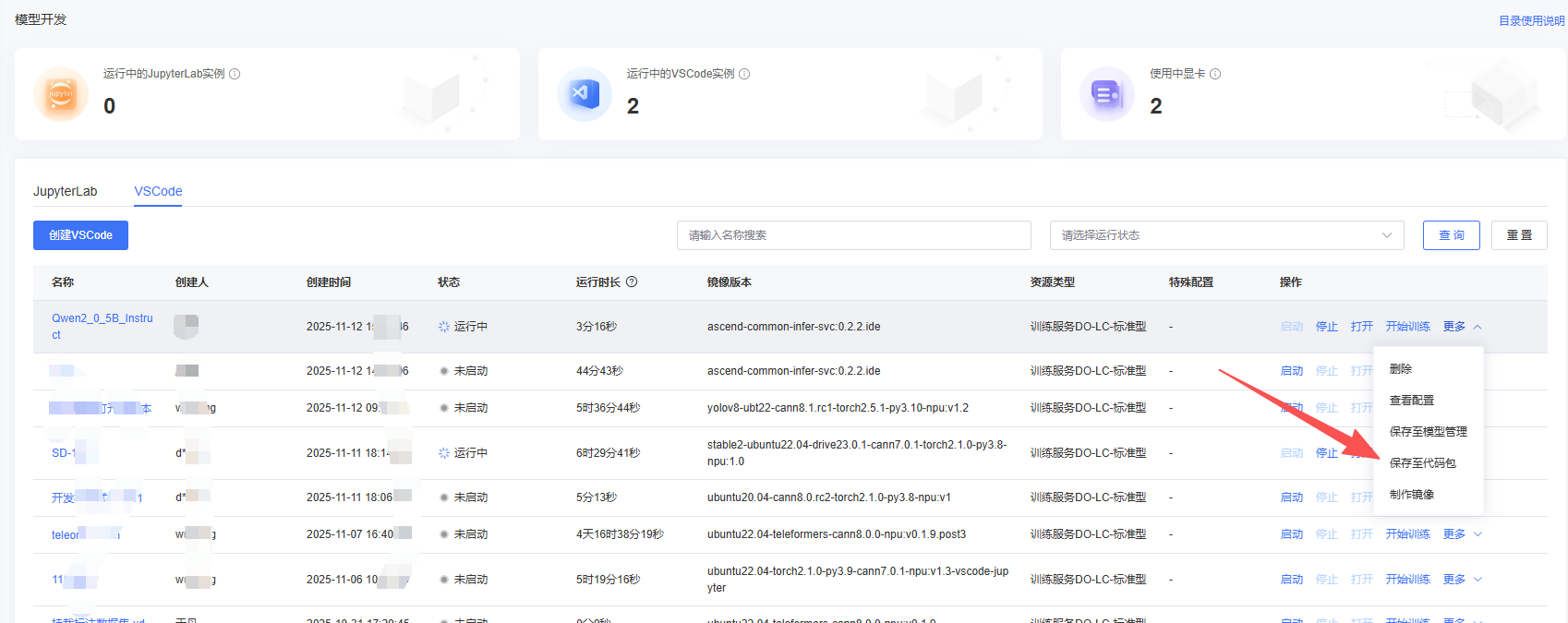Switch to the JupyterLab tab
This screenshot has height=623, width=1568.
65,191
